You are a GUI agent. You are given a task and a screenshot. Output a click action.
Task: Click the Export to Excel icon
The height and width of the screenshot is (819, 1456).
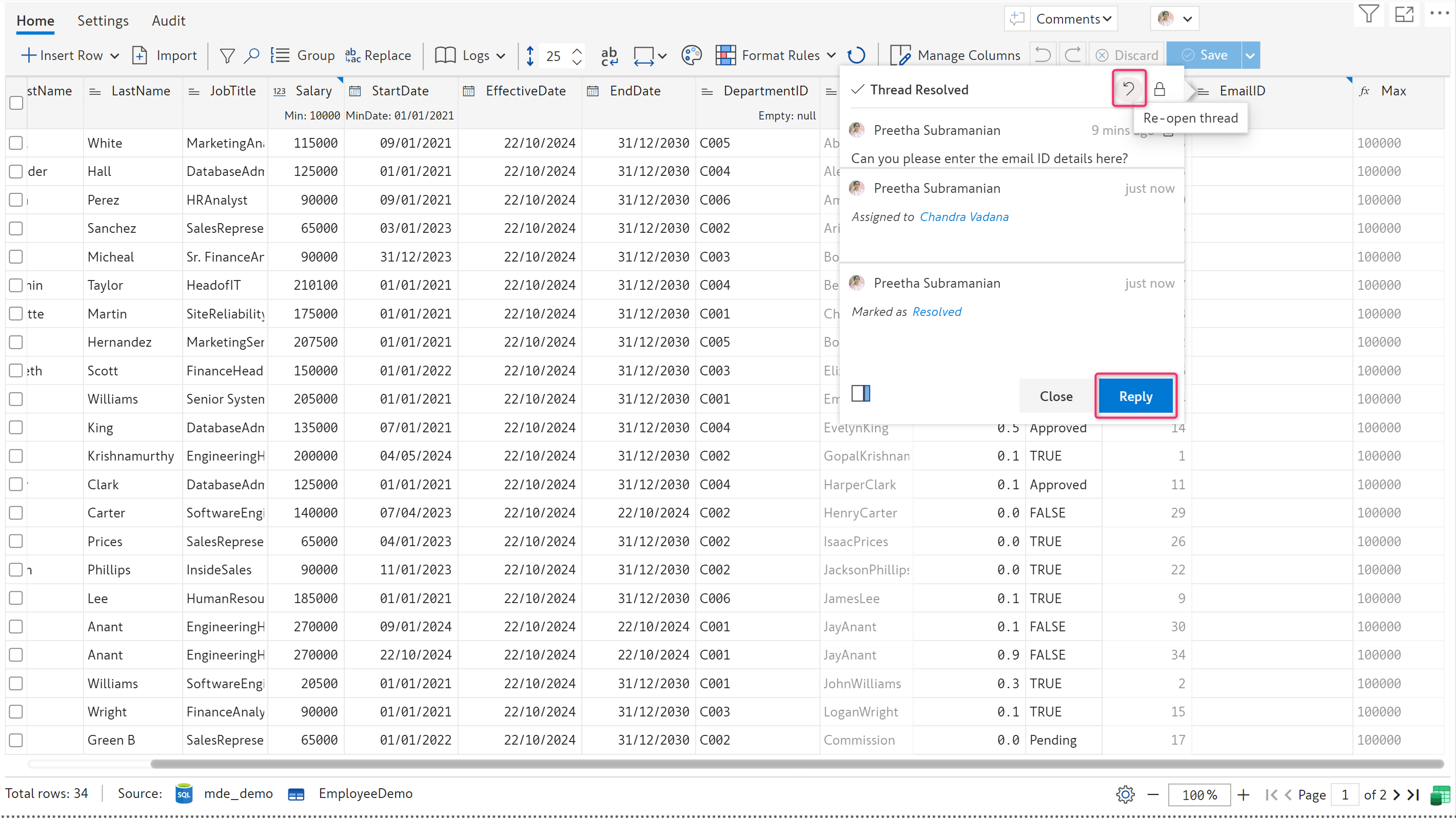tap(1440, 795)
